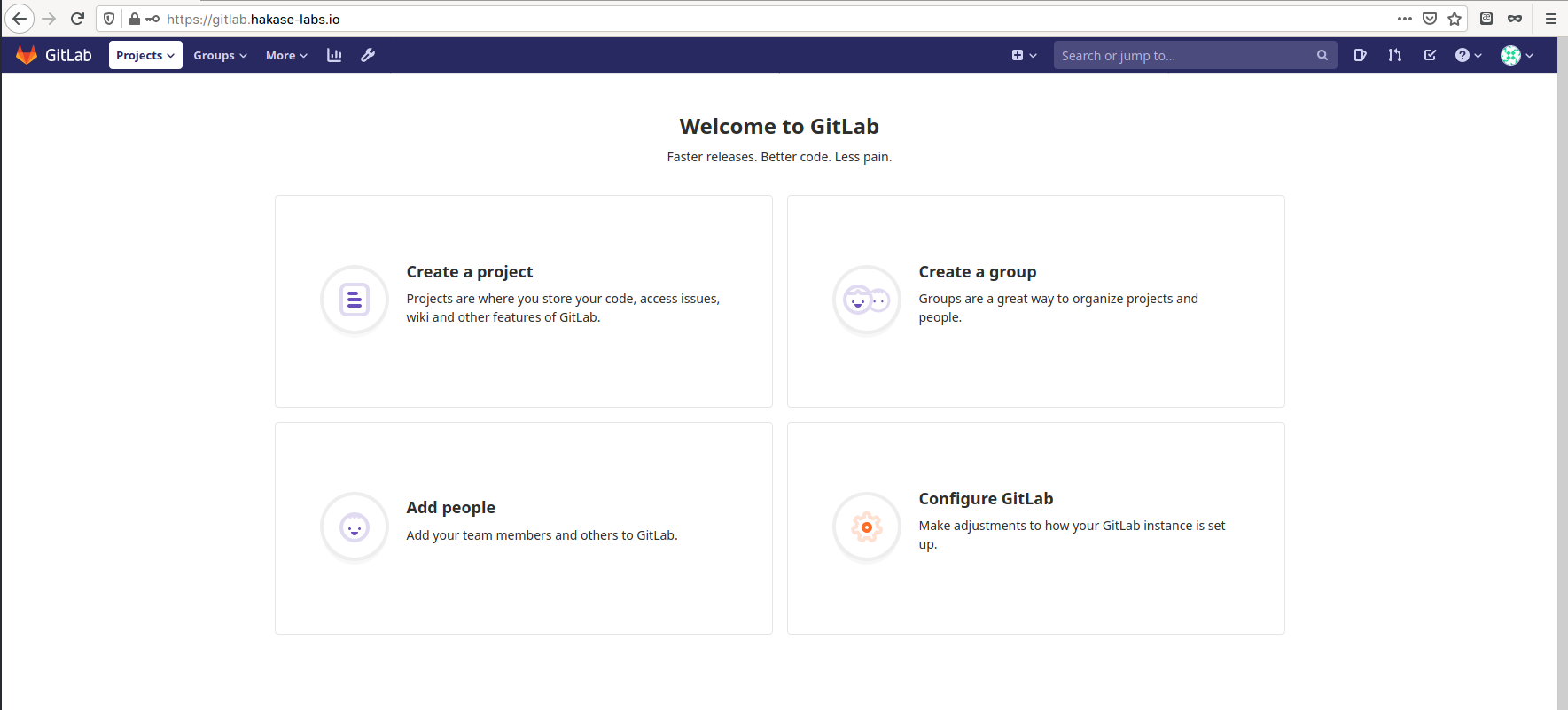Viewport: 1568px width, 710px height.
Task: Open the Firefox hamburger menu
Action: 1551,19
